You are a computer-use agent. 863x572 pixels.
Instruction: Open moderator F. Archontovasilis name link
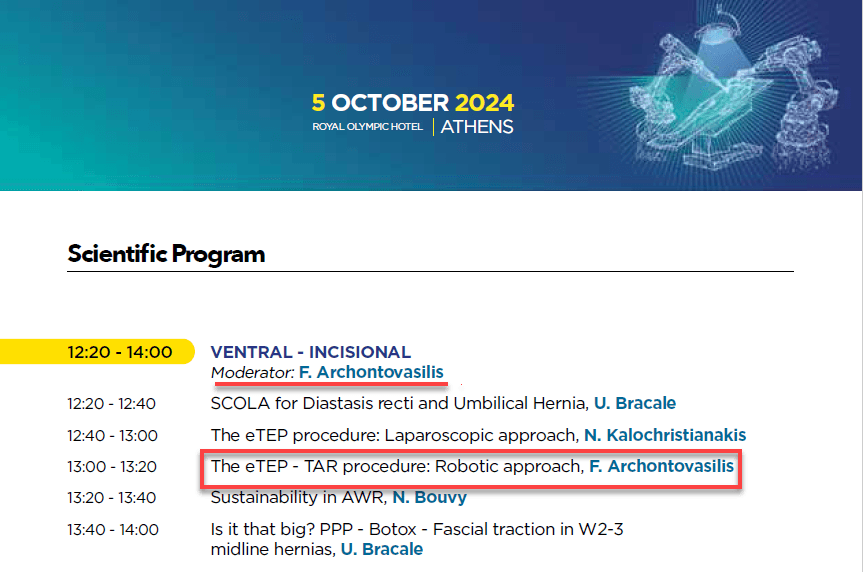tap(371, 372)
